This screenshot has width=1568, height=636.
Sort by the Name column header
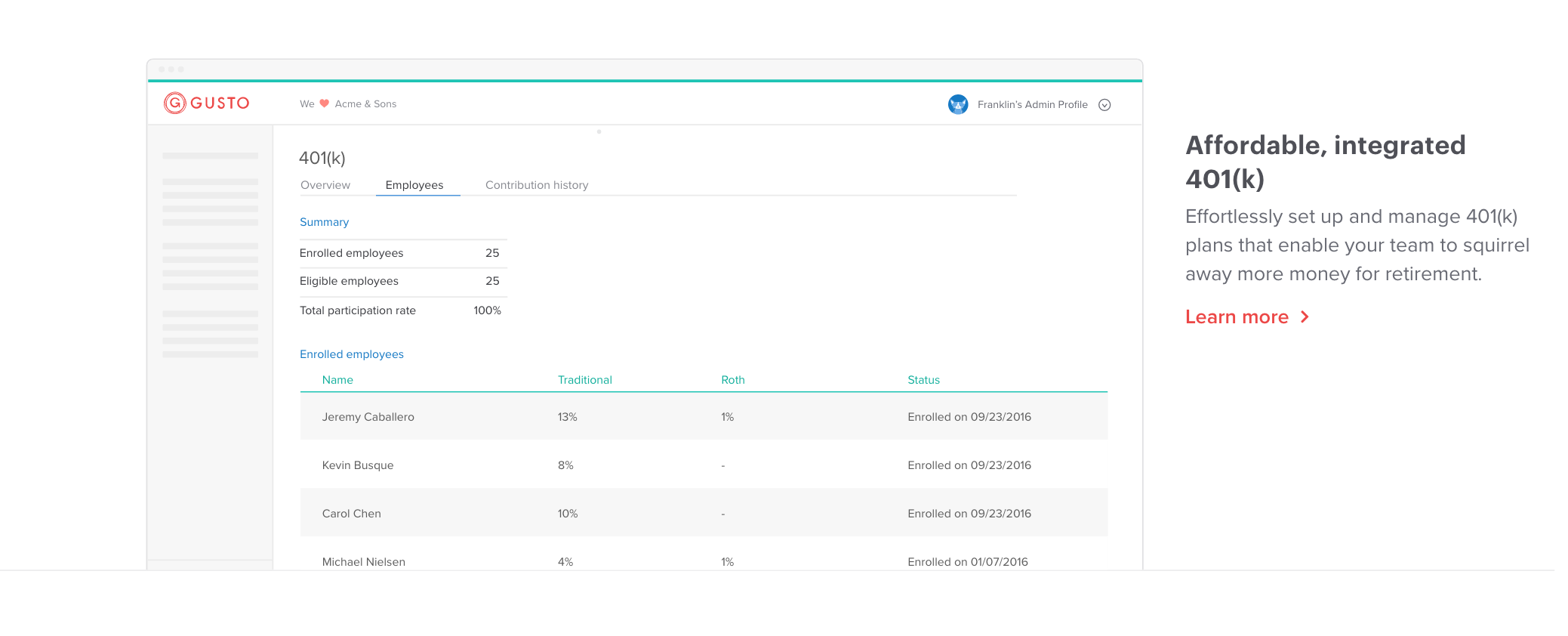coord(337,380)
